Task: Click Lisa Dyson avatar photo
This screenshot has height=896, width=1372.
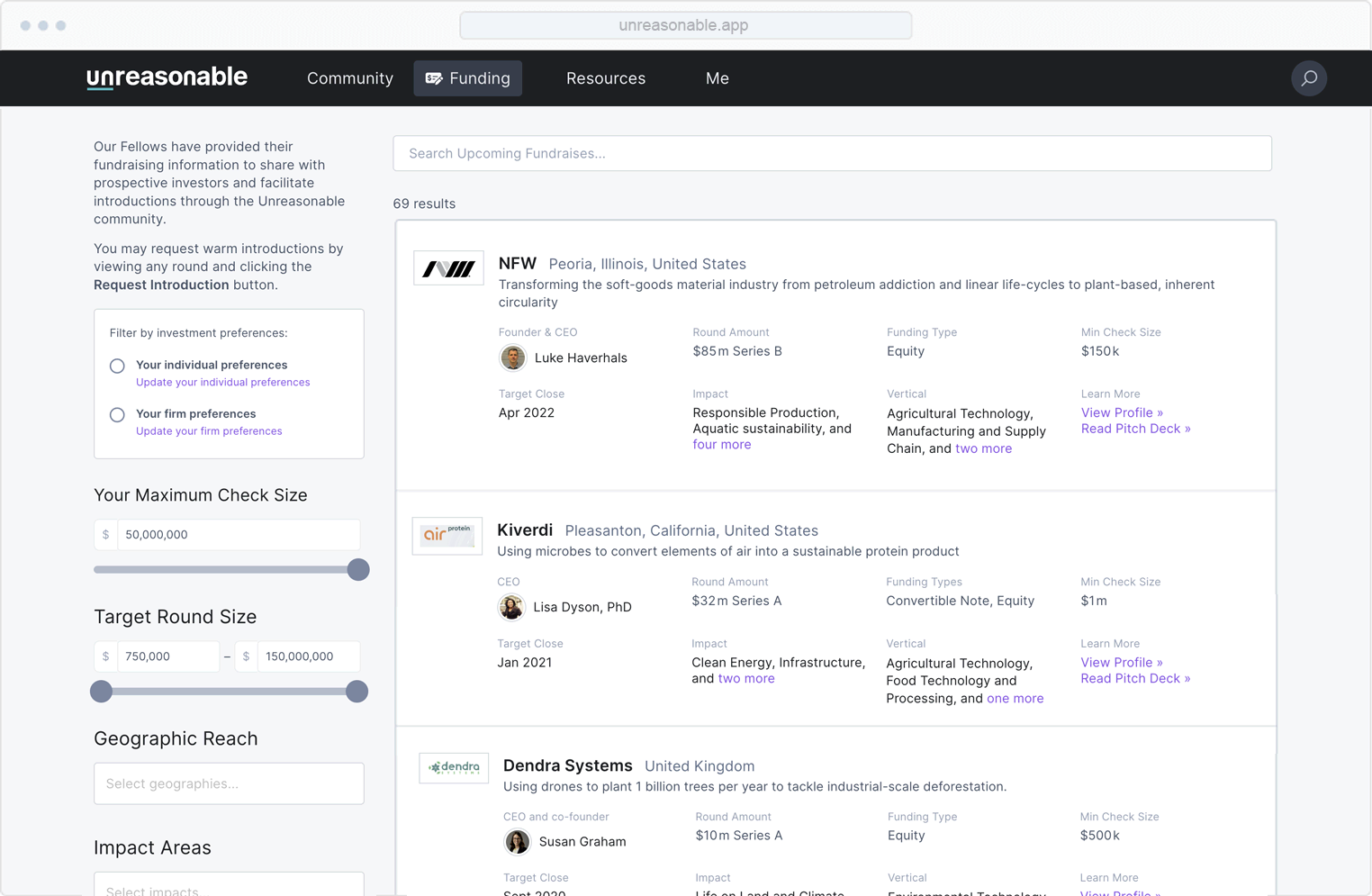Action: (x=511, y=607)
